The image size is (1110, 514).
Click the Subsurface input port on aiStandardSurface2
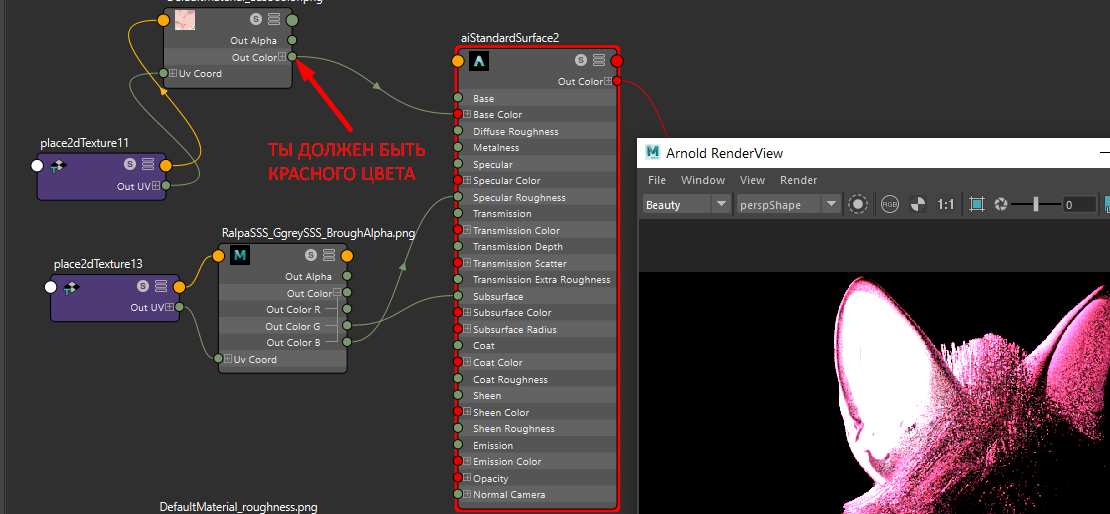(x=458, y=297)
